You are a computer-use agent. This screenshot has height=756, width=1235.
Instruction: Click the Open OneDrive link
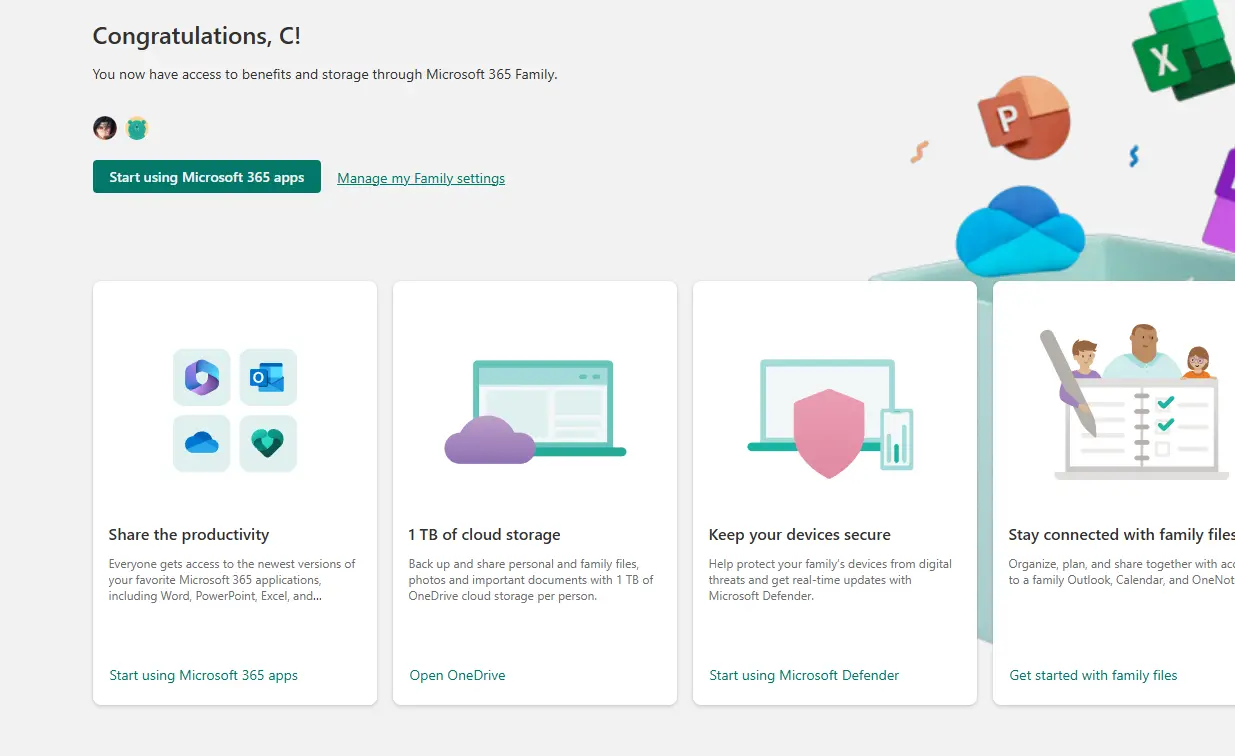point(457,675)
